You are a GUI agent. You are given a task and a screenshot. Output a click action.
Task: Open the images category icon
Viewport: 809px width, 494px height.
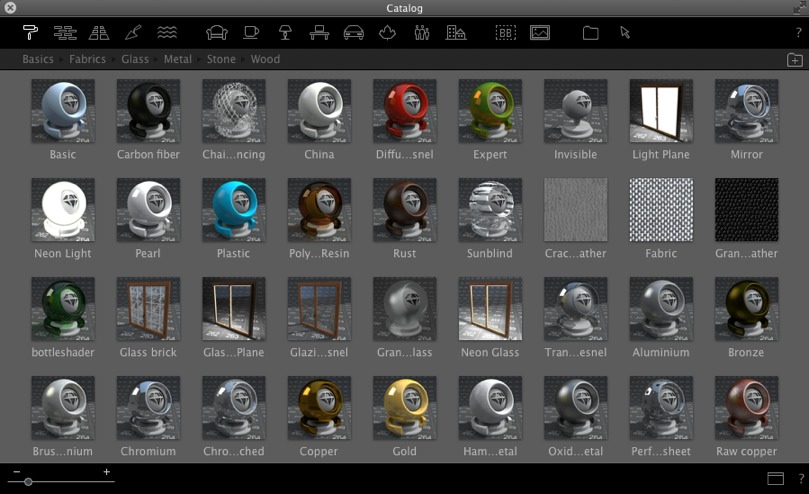[x=540, y=33]
